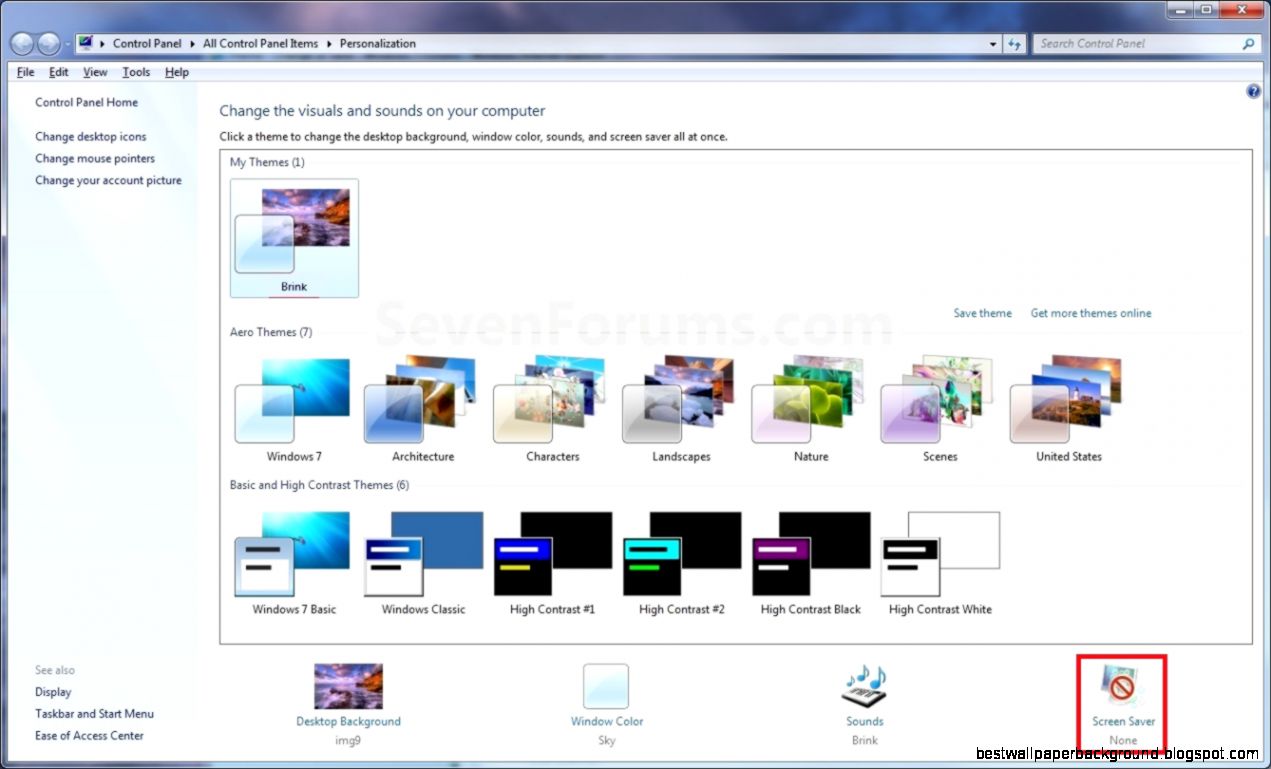
Task: Click the Forward navigation arrow
Action: coord(49,44)
